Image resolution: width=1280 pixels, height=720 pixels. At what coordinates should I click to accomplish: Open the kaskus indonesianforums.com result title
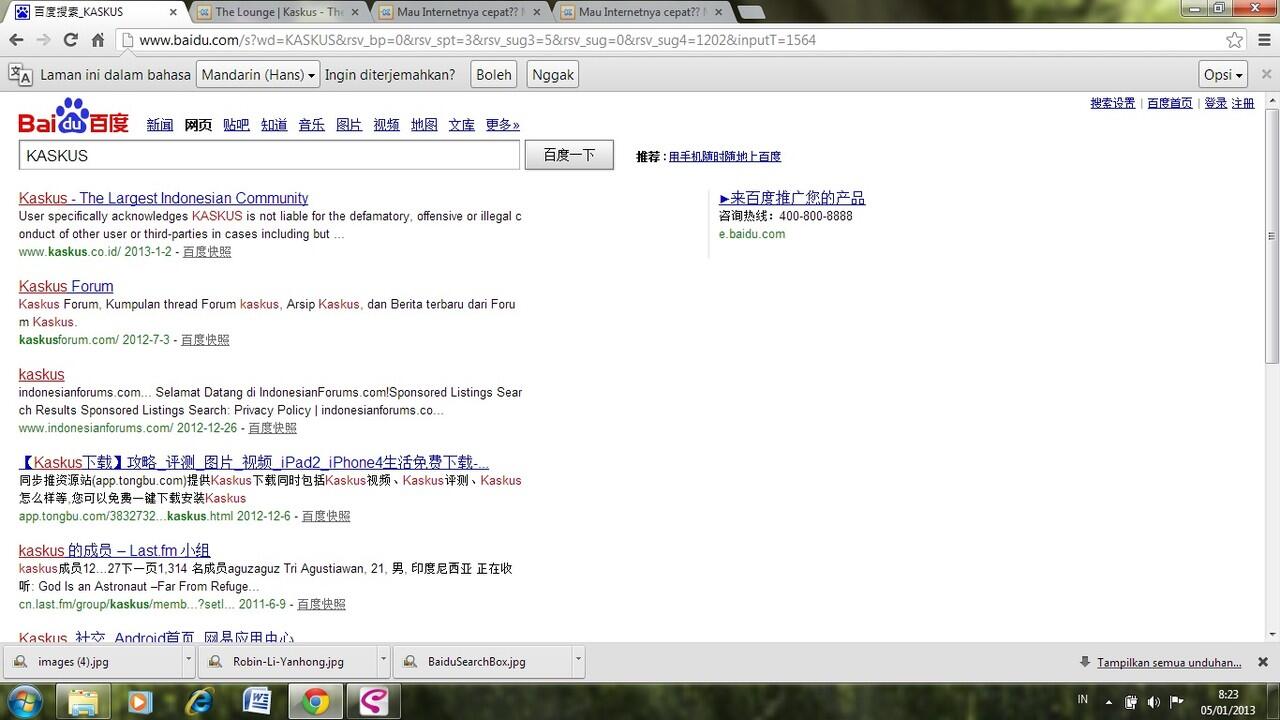pyautogui.click(x=41, y=374)
